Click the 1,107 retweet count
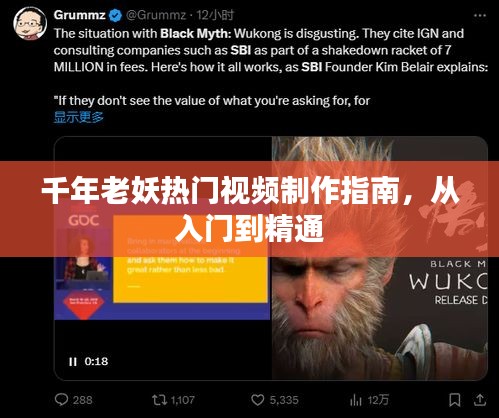 point(182,400)
